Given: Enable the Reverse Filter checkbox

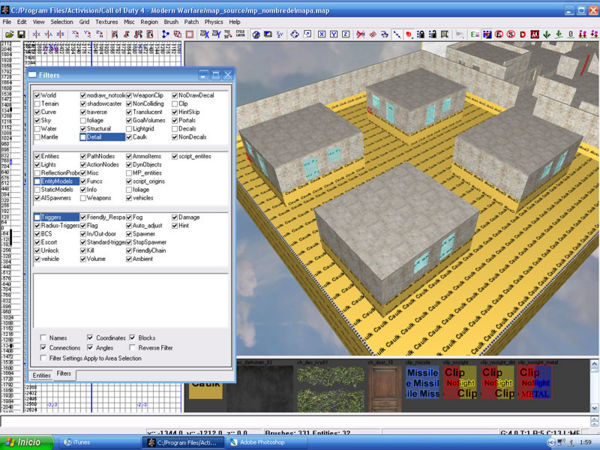Looking at the screenshot, I should click(x=132, y=347).
